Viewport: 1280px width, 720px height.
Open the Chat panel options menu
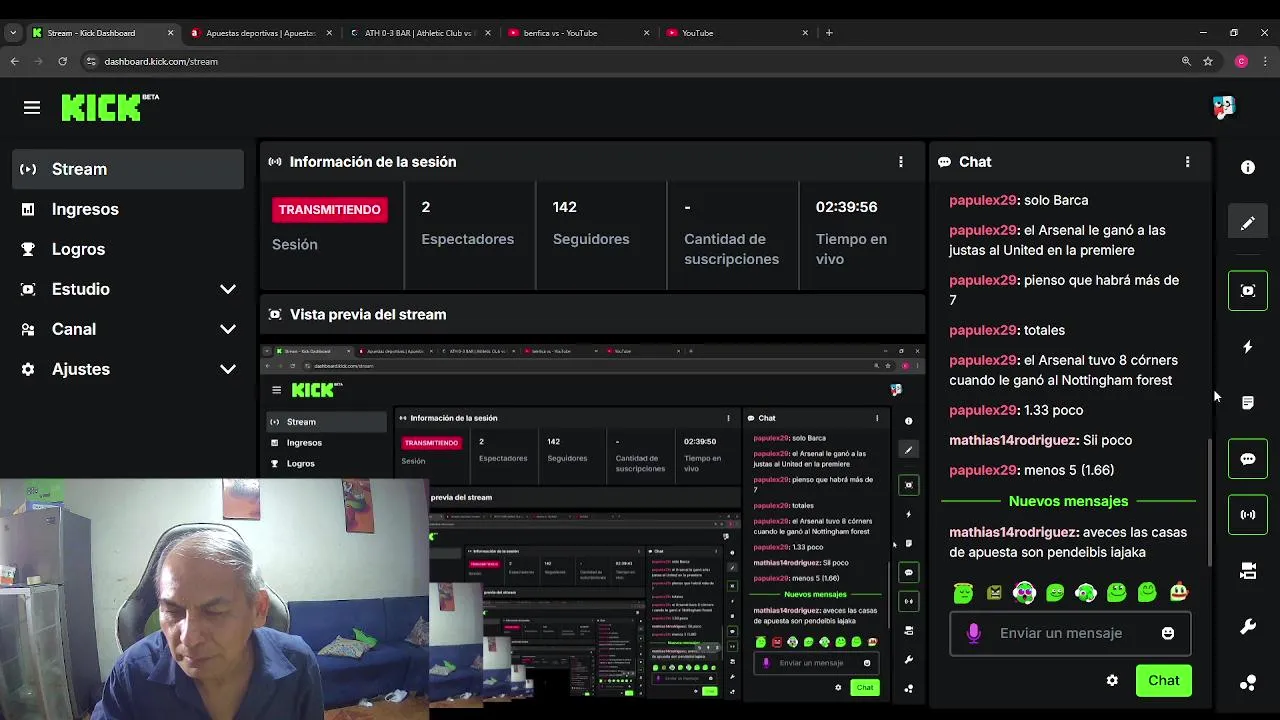coord(1187,162)
